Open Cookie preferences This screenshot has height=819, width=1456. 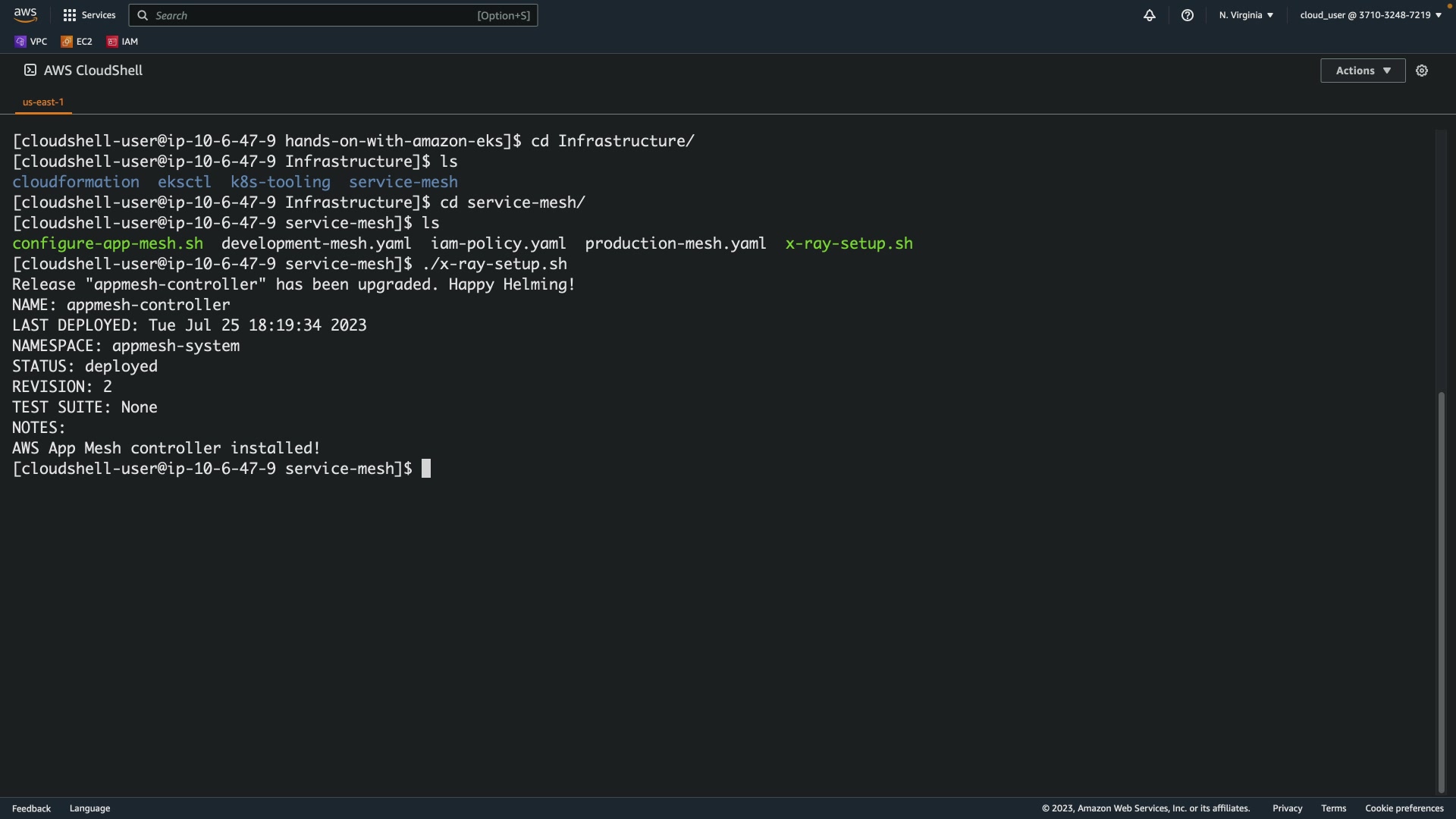pyautogui.click(x=1404, y=808)
